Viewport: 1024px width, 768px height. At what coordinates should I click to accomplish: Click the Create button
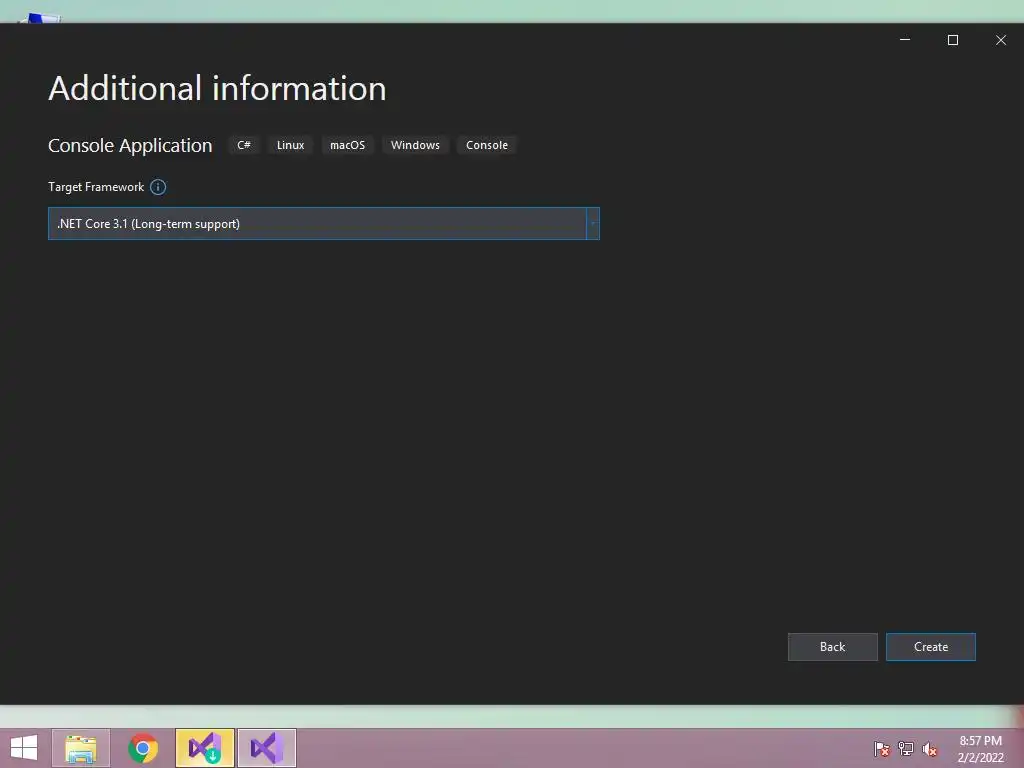click(x=931, y=647)
